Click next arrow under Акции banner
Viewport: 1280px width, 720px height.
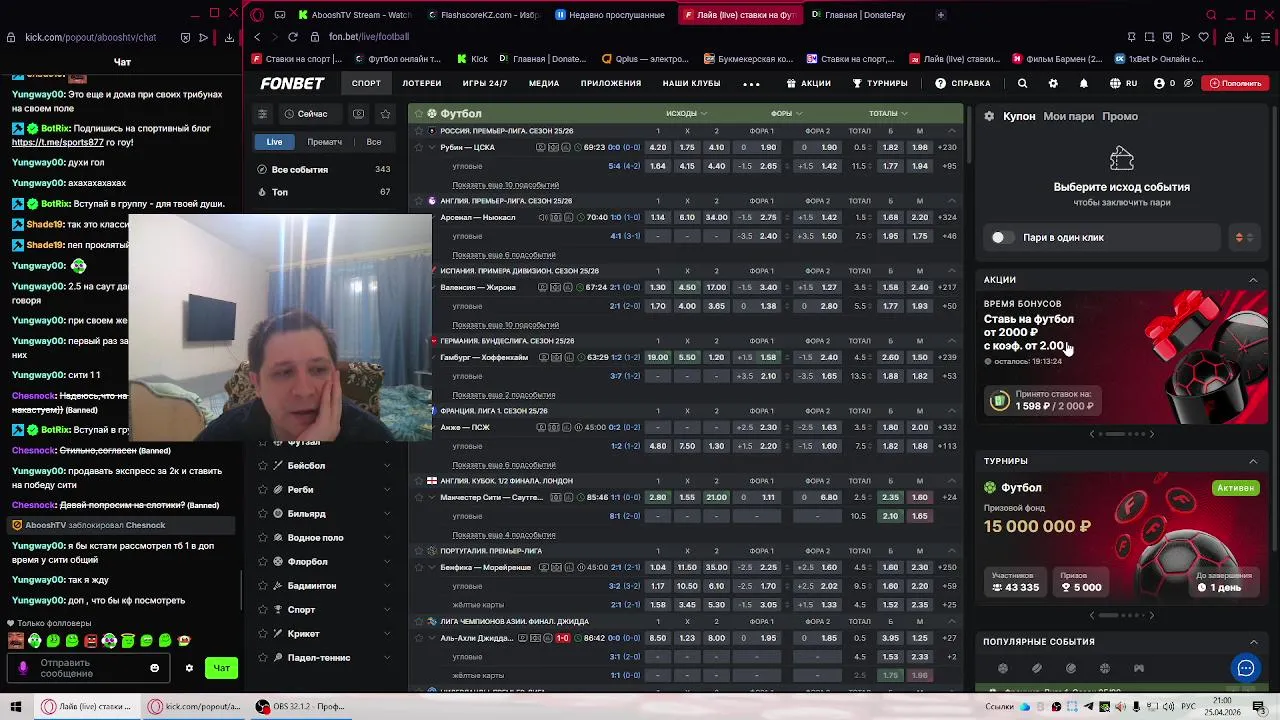click(1151, 434)
